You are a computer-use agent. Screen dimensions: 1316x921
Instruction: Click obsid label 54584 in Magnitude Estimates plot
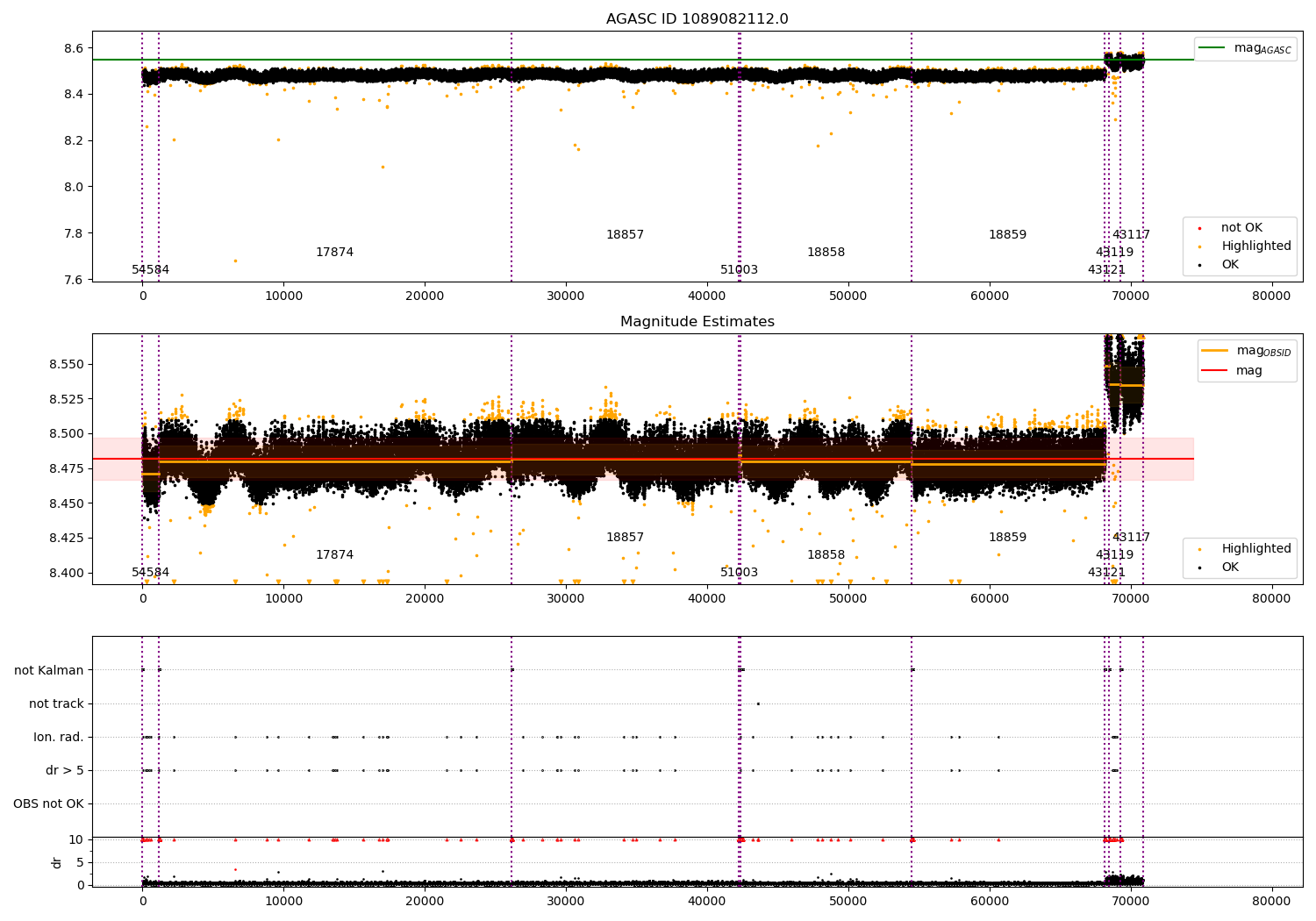(151, 572)
